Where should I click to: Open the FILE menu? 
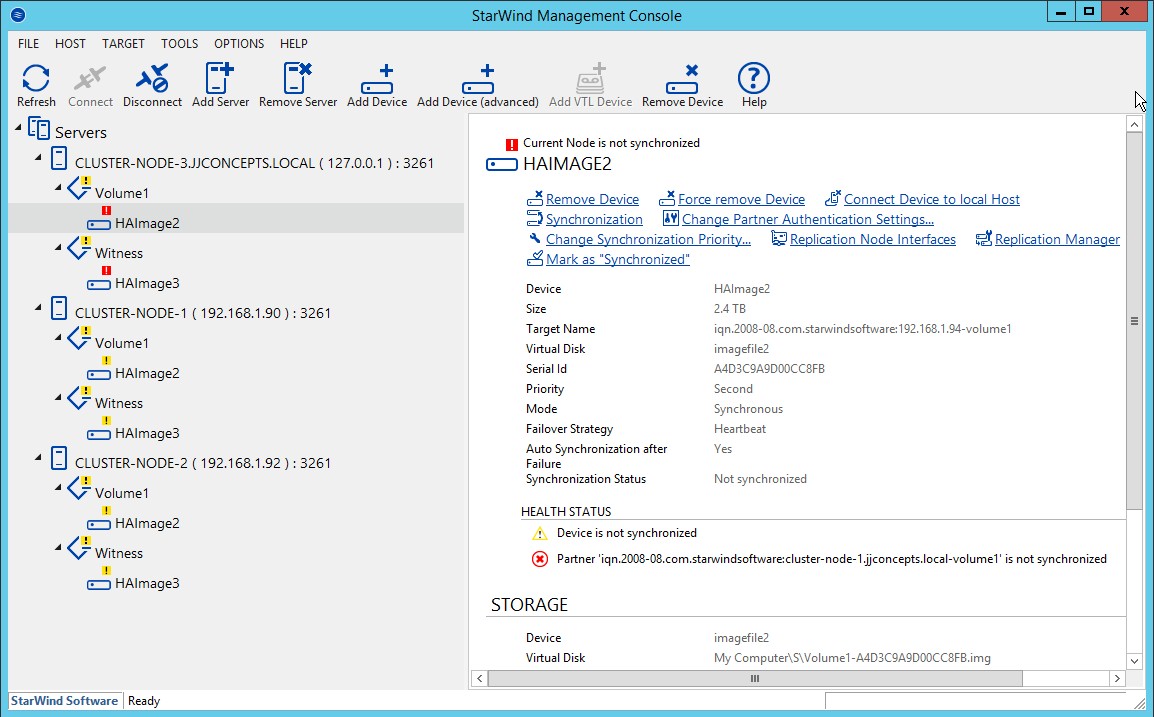[x=29, y=43]
